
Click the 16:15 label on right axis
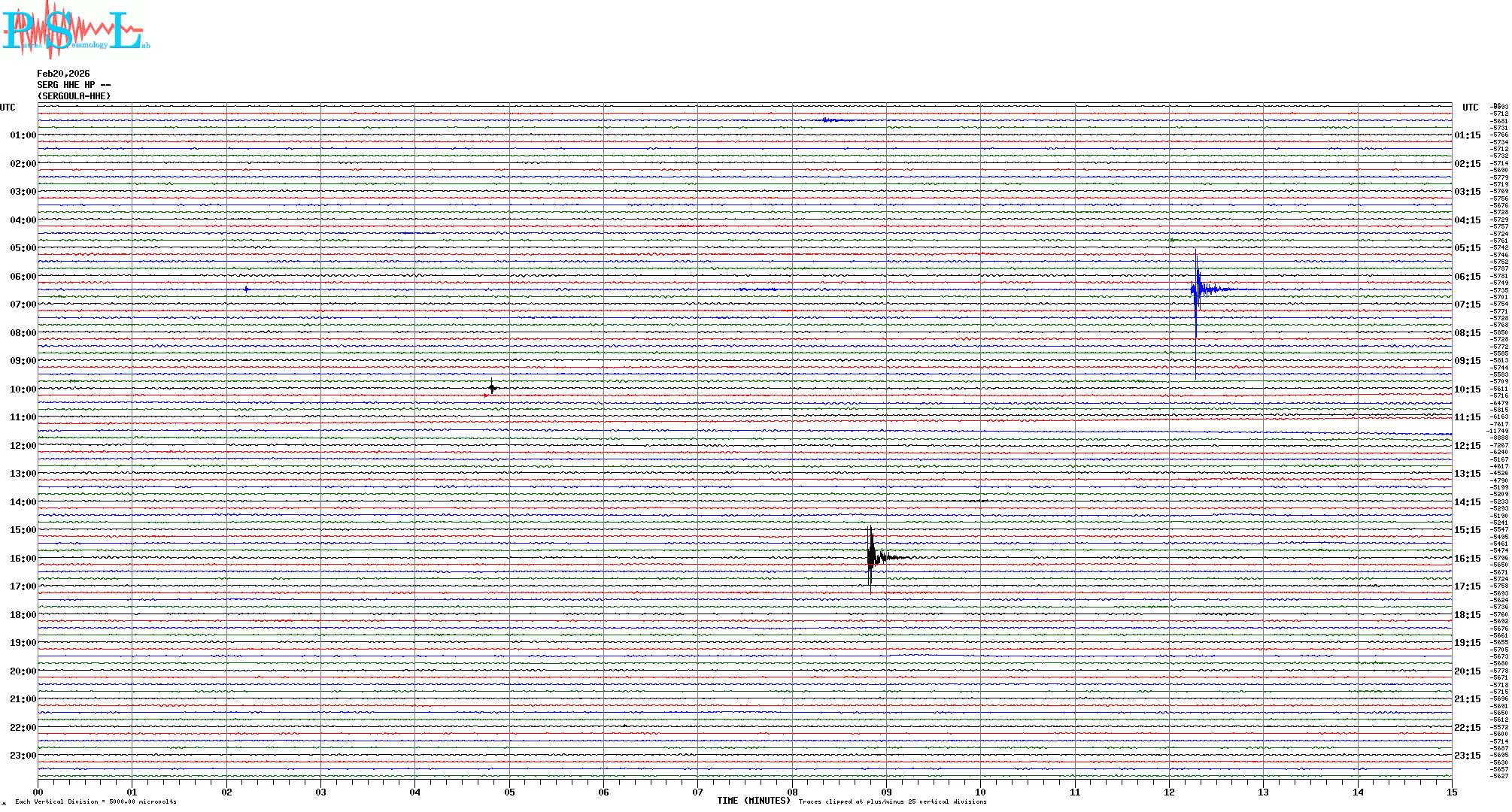click(x=1467, y=559)
